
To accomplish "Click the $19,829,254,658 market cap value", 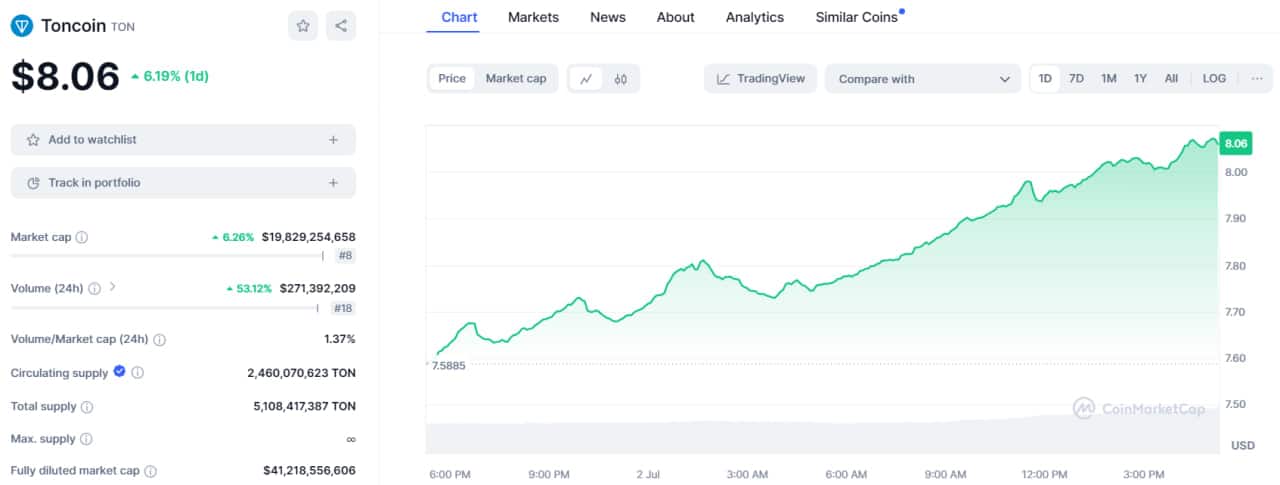I will (308, 238).
